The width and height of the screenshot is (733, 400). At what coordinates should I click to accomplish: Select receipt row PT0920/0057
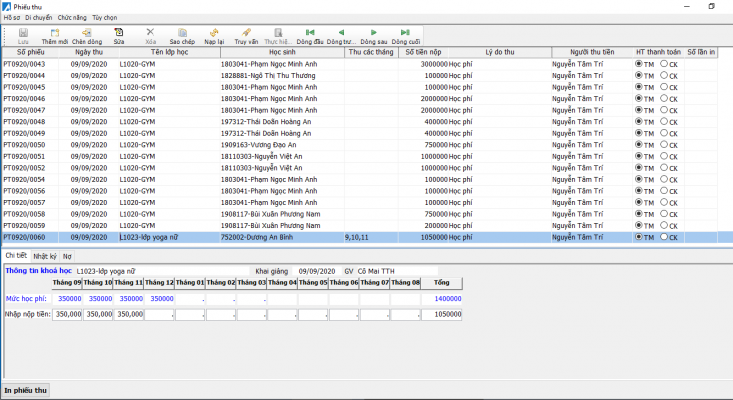[x=359, y=202]
